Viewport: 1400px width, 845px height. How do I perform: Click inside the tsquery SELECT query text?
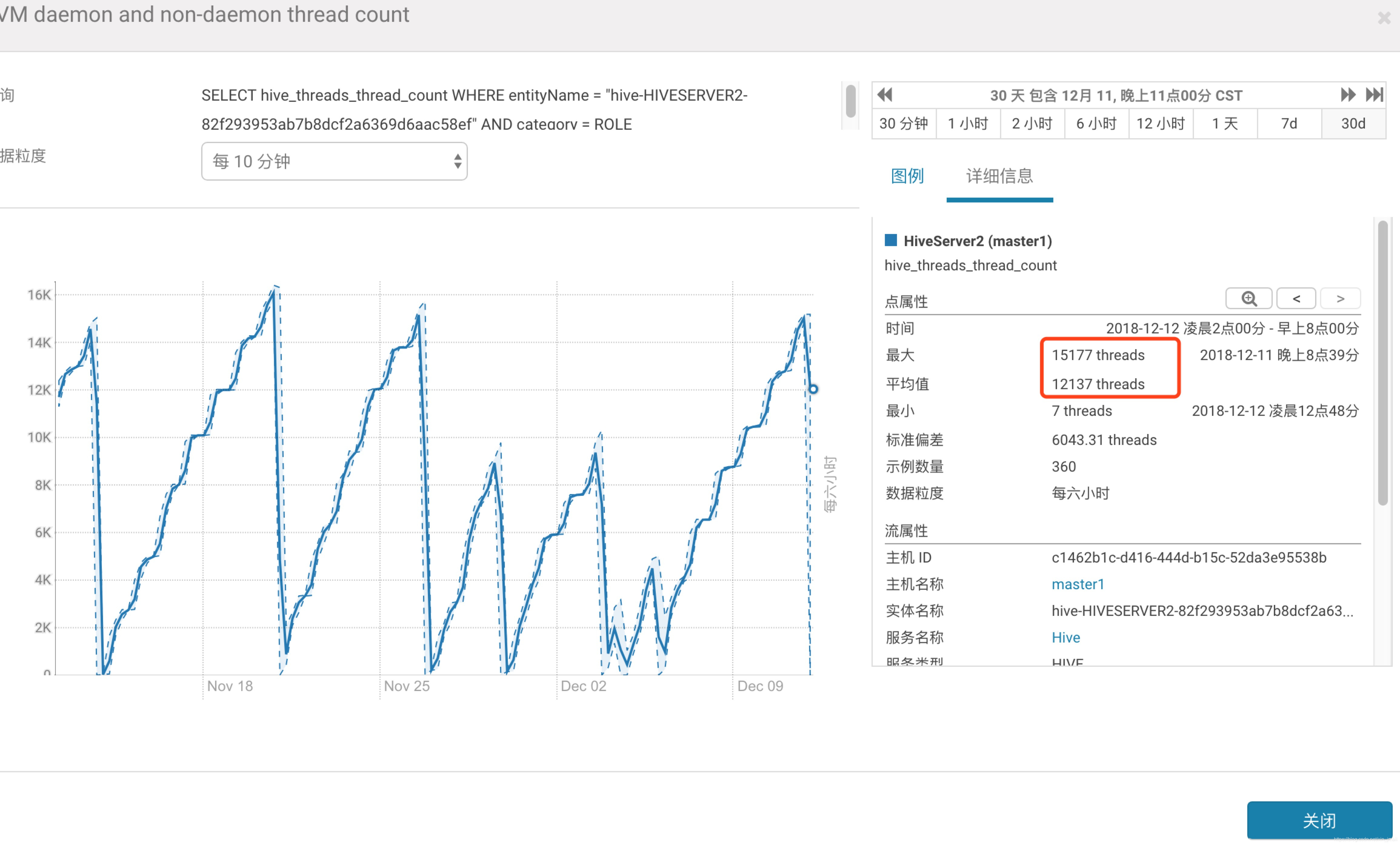point(475,110)
